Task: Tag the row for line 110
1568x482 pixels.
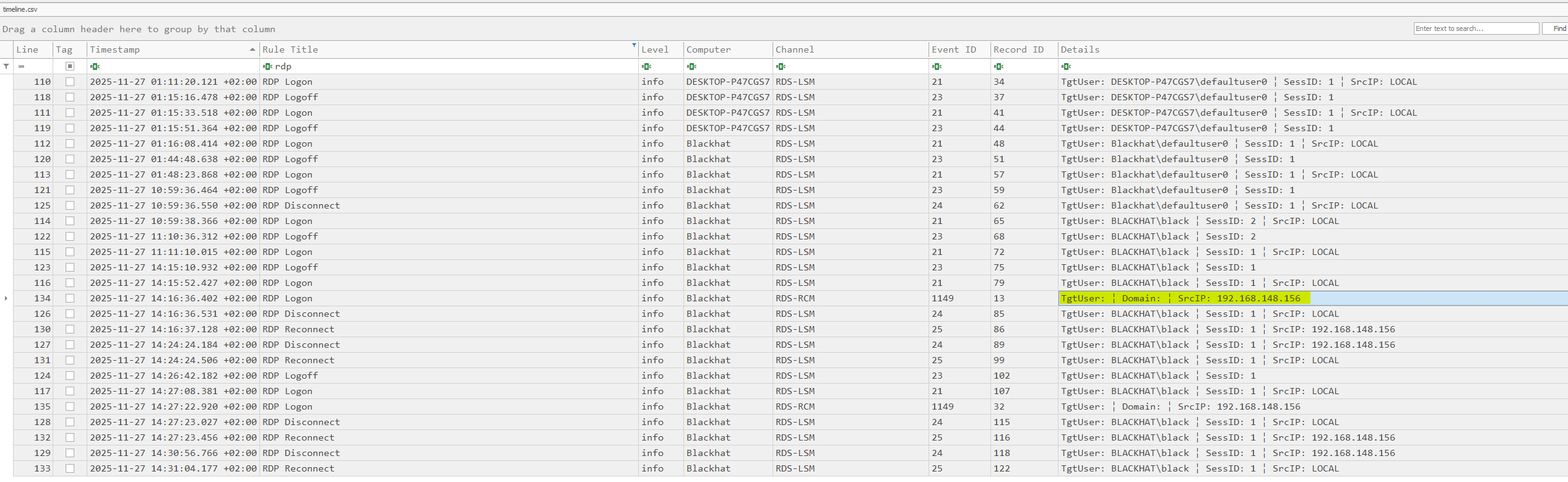Action: 70,82
